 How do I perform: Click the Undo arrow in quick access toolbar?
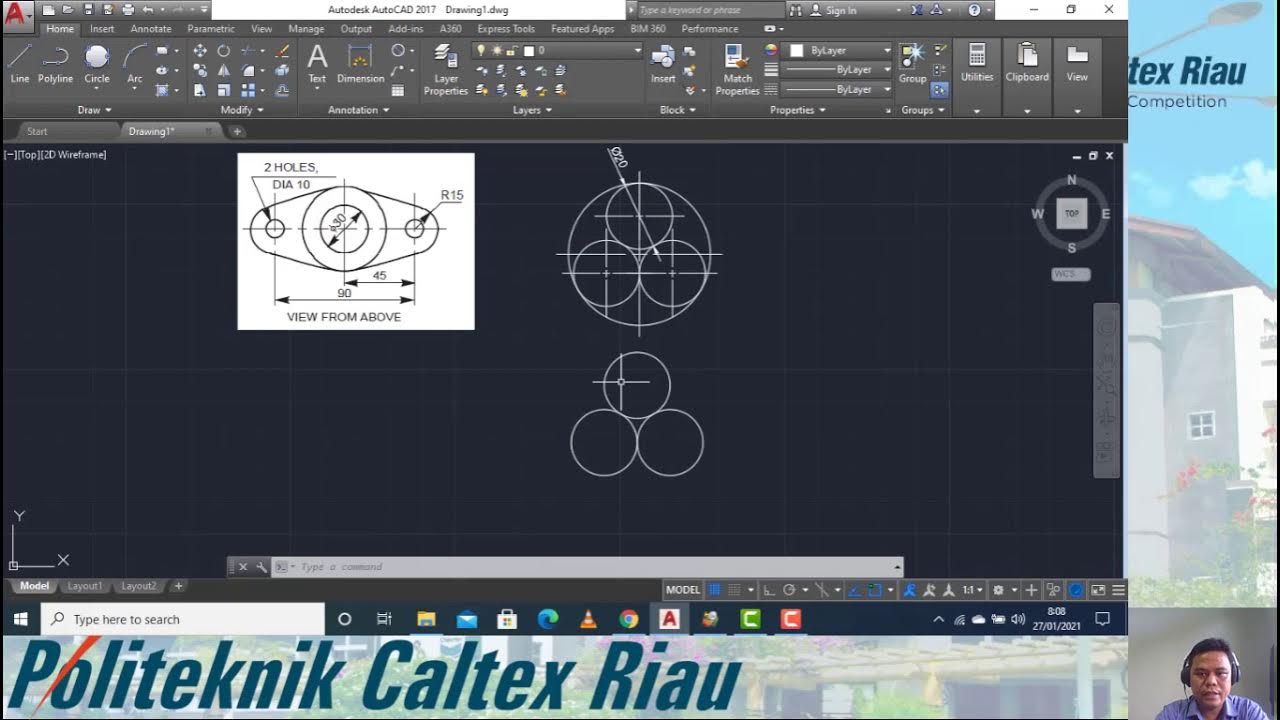click(x=148, y=10)
